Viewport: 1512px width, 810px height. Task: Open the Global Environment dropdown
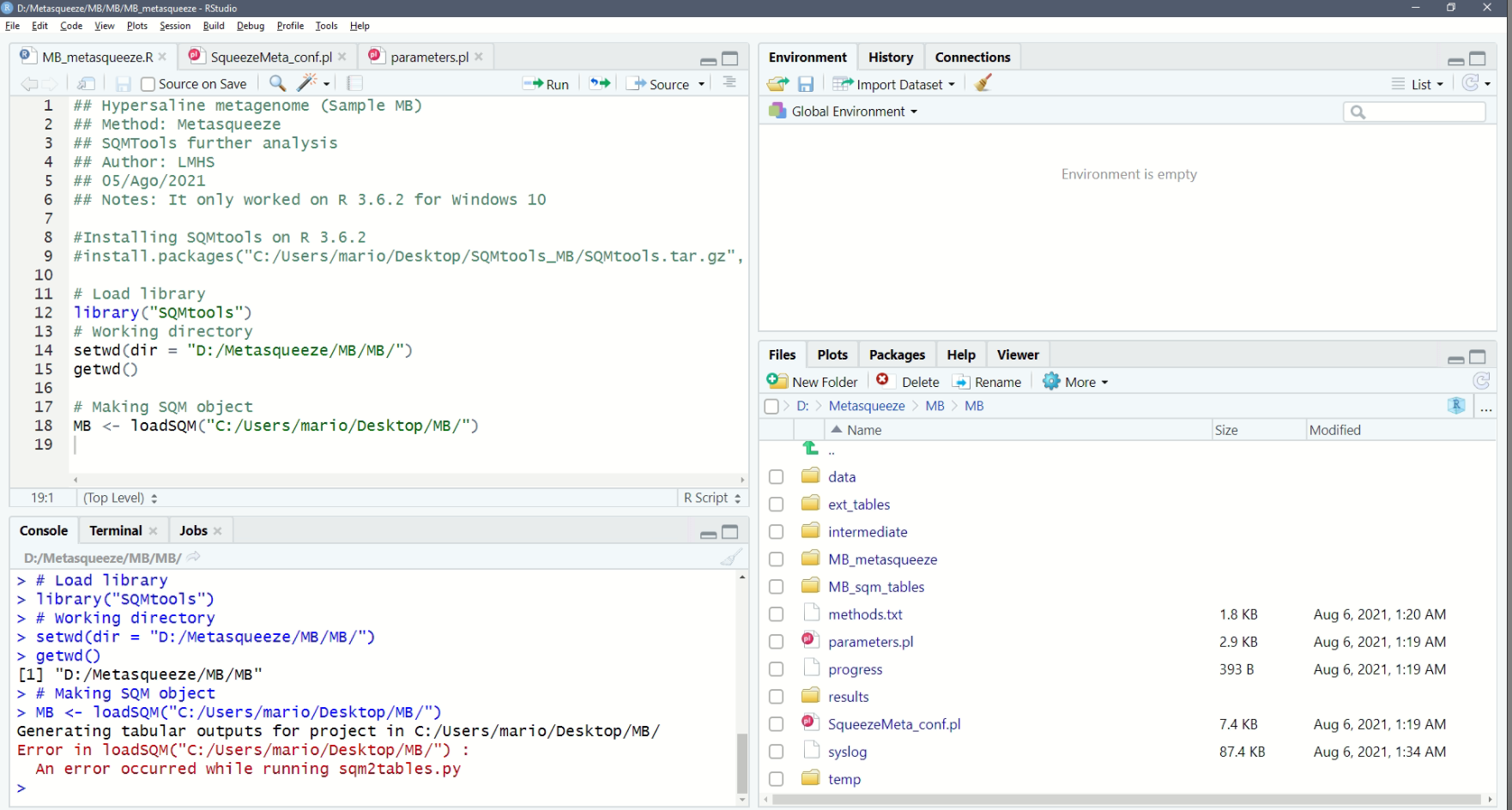(x=841, y=111)
